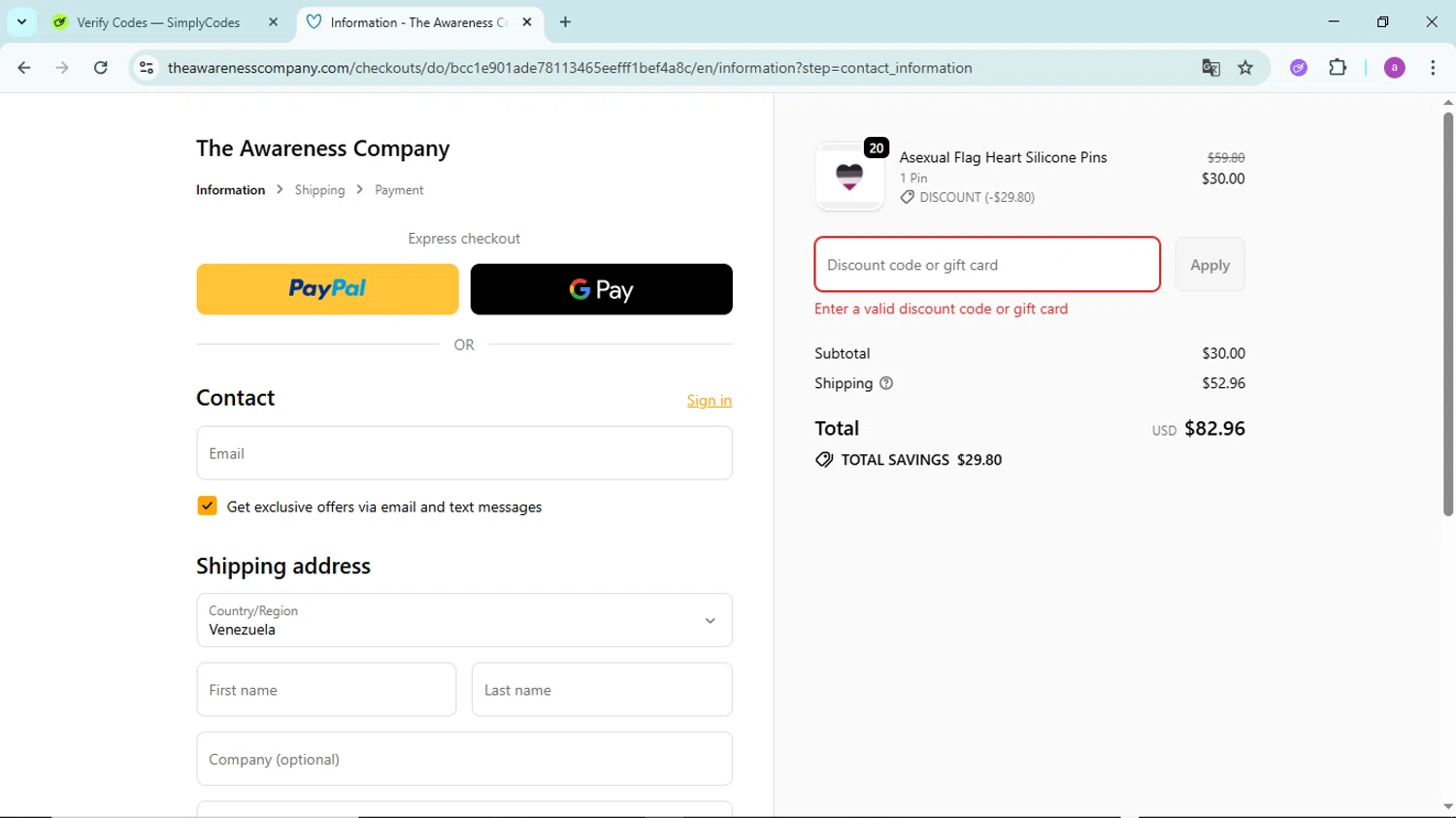The image size is (1456, 818).
Task: Open the Extensions puzzle icon
Action: click(1338, 68)
